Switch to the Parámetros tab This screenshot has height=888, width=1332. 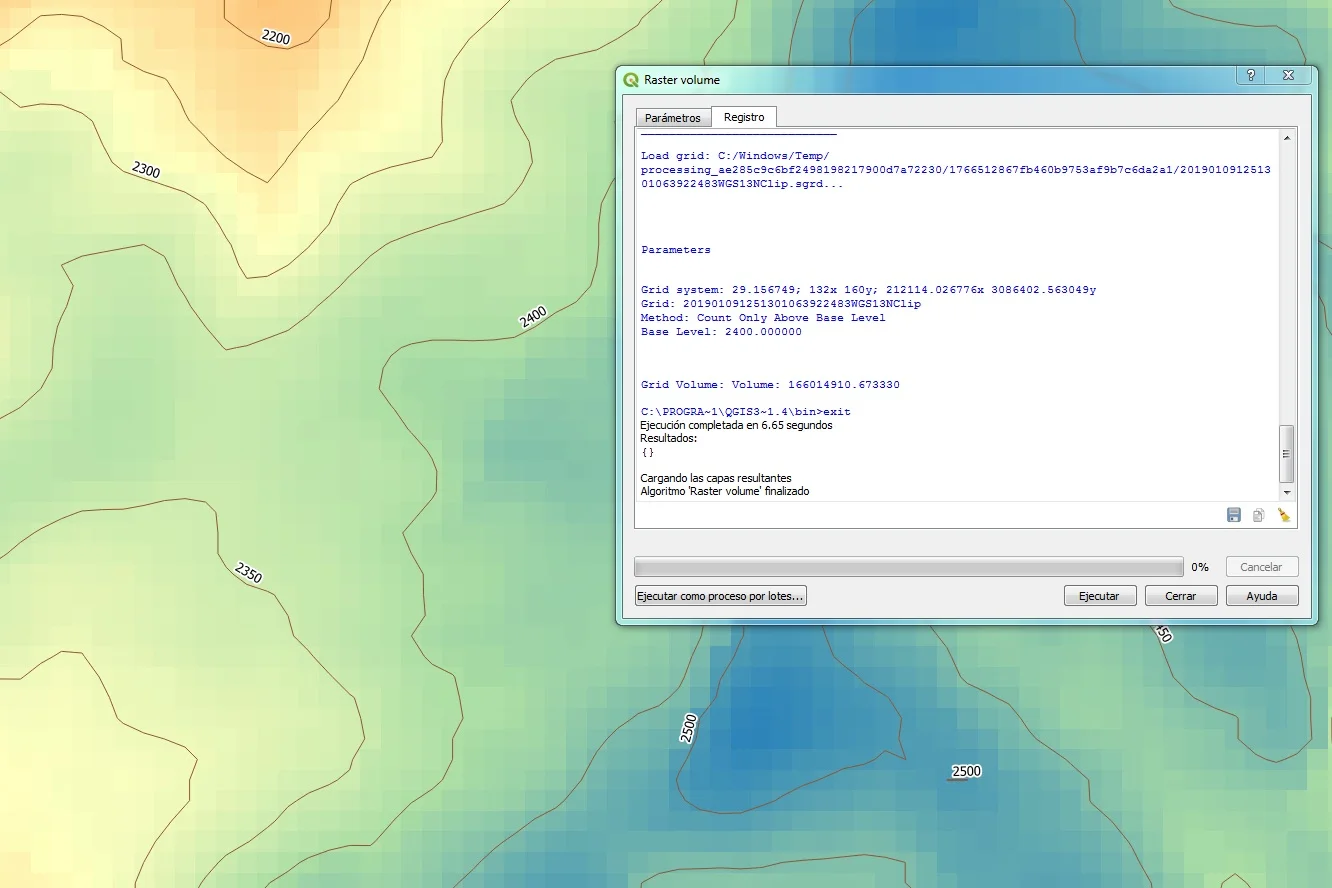coord(673,118)
